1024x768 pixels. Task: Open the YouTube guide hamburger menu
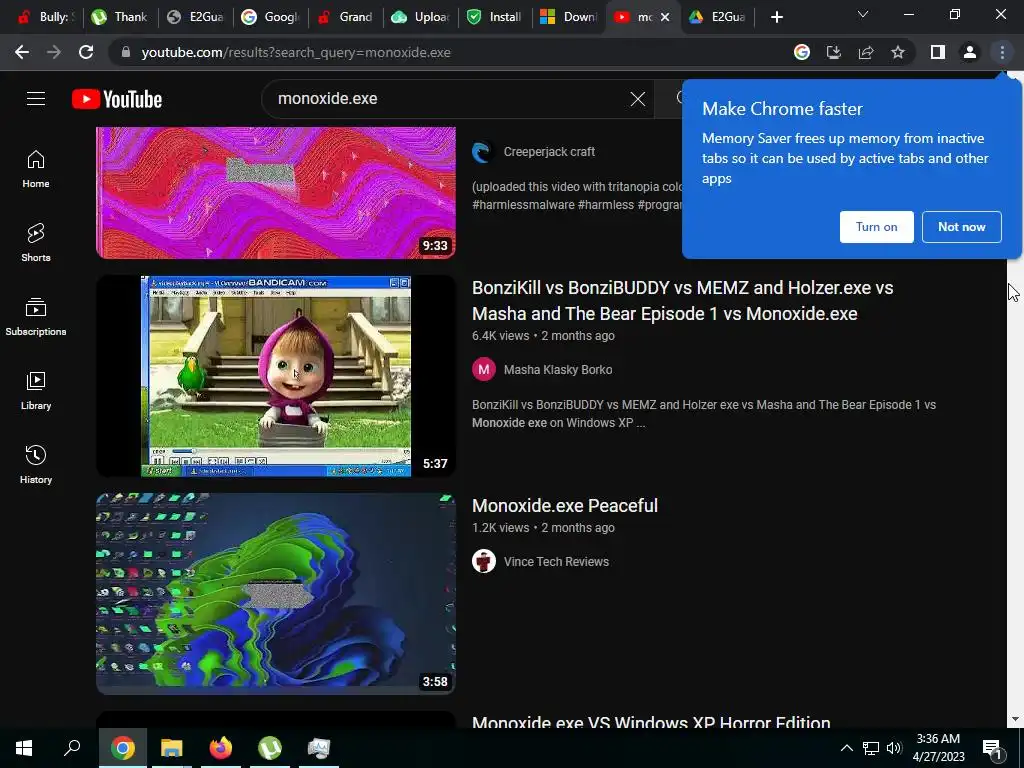[36, 99]
